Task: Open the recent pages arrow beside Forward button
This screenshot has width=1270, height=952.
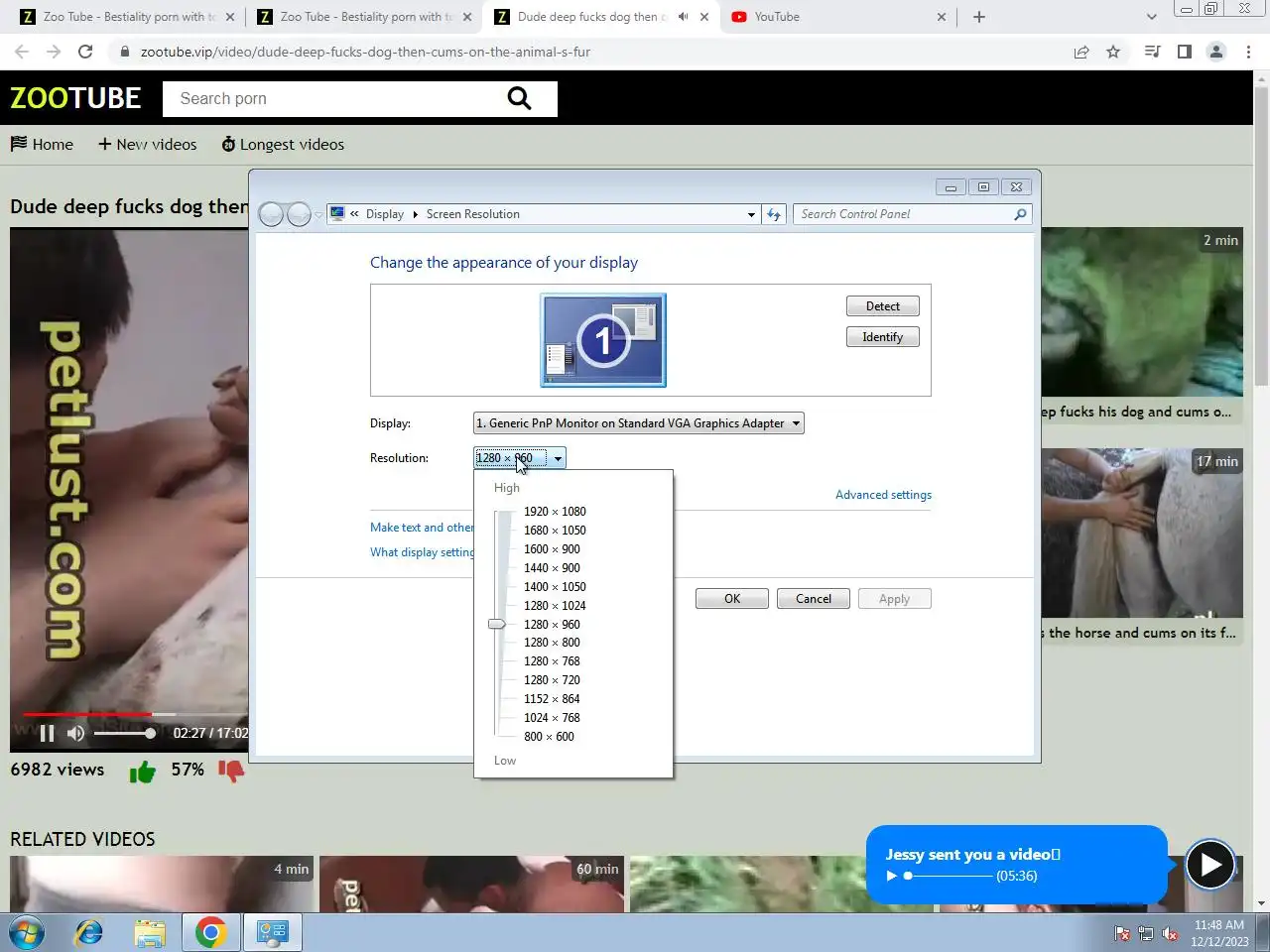Action: coord(318,215)
